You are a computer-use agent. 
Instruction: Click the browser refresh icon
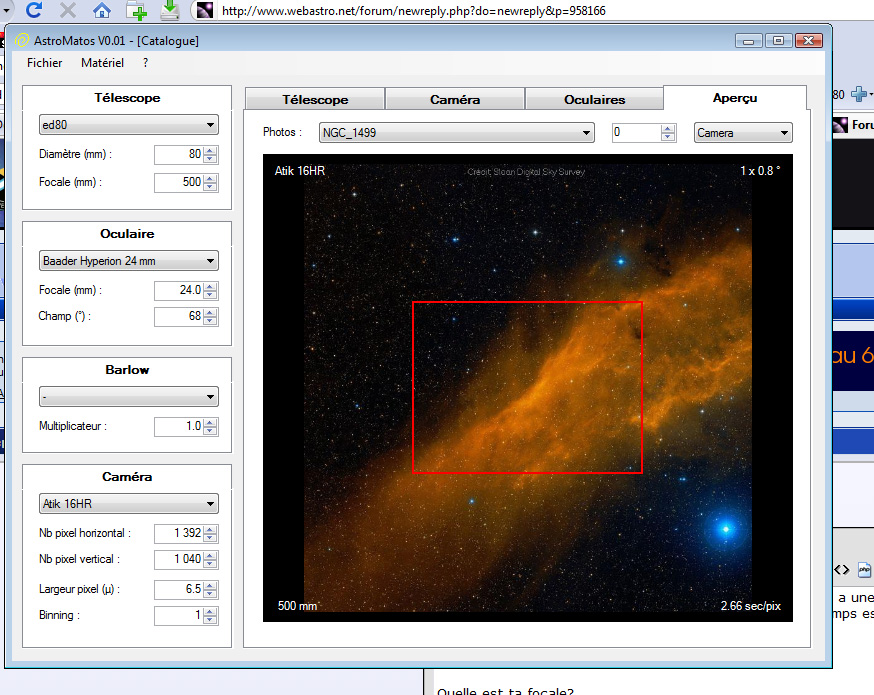34,9
